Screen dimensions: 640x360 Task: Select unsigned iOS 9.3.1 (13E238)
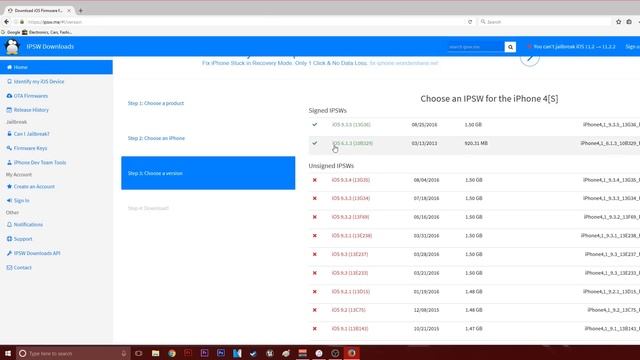coord(351,236)
